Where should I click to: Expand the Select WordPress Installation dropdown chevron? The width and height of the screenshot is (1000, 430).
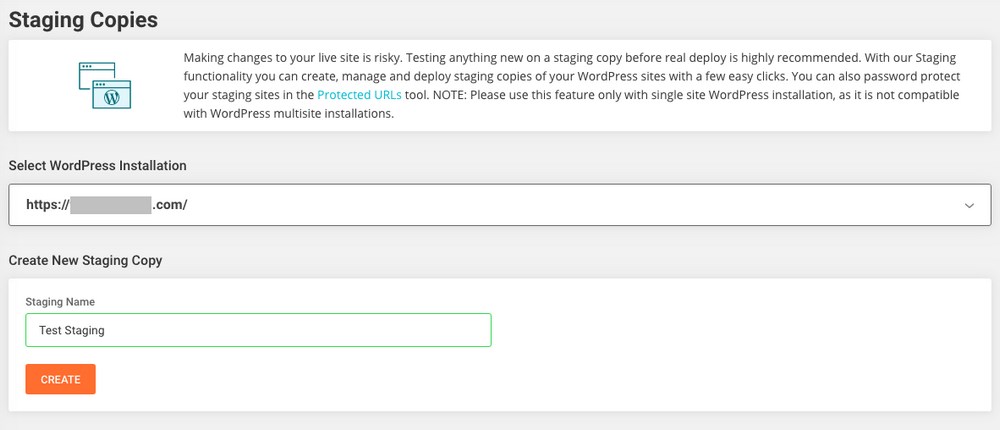click(x=969, y=205)
